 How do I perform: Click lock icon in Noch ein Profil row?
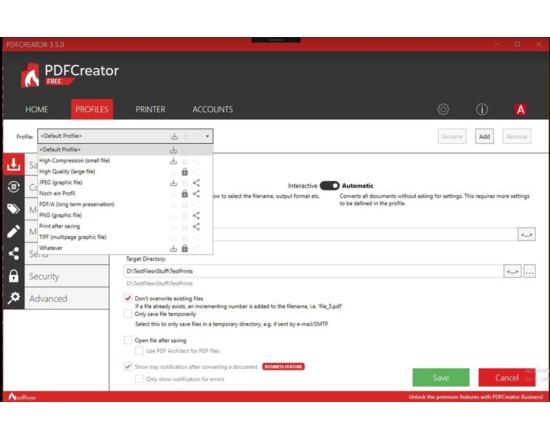tap(185, 194)
